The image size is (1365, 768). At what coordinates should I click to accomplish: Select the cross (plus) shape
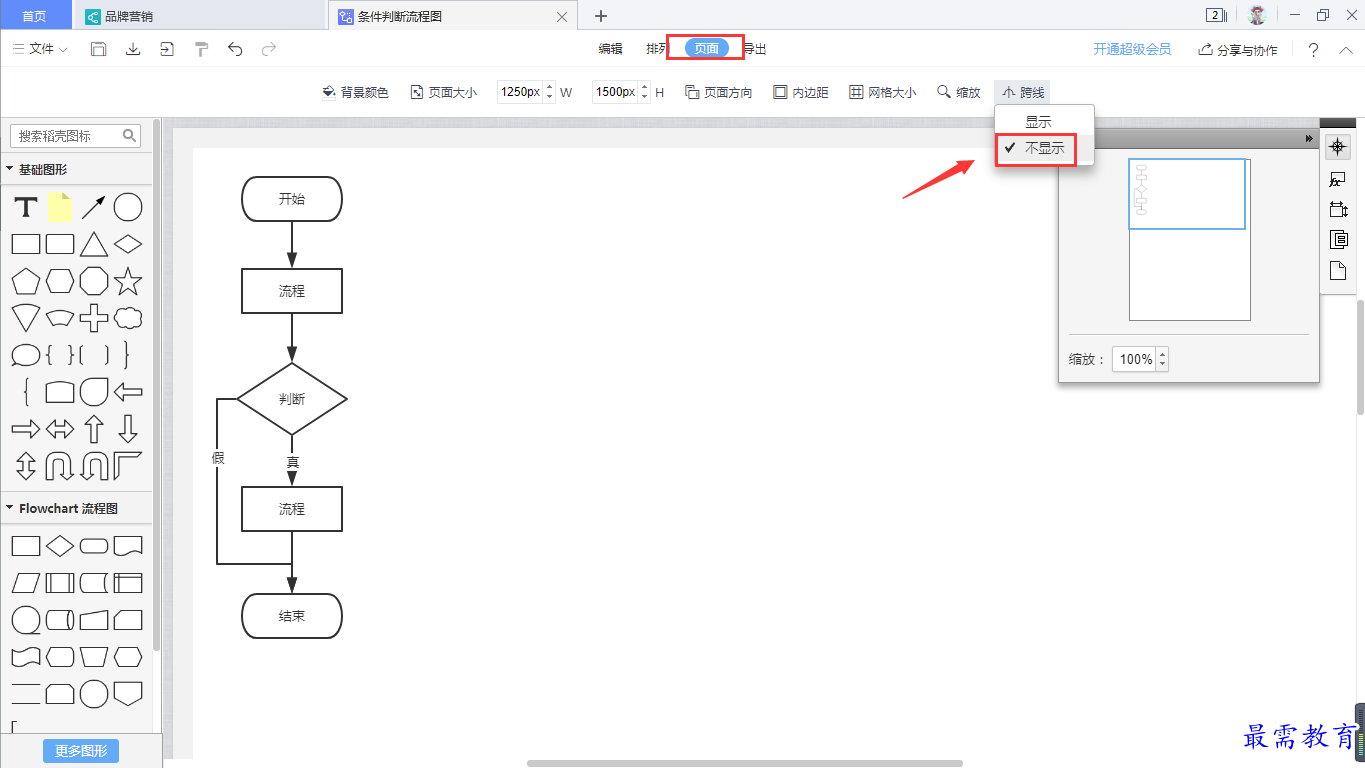coord(94,319)
